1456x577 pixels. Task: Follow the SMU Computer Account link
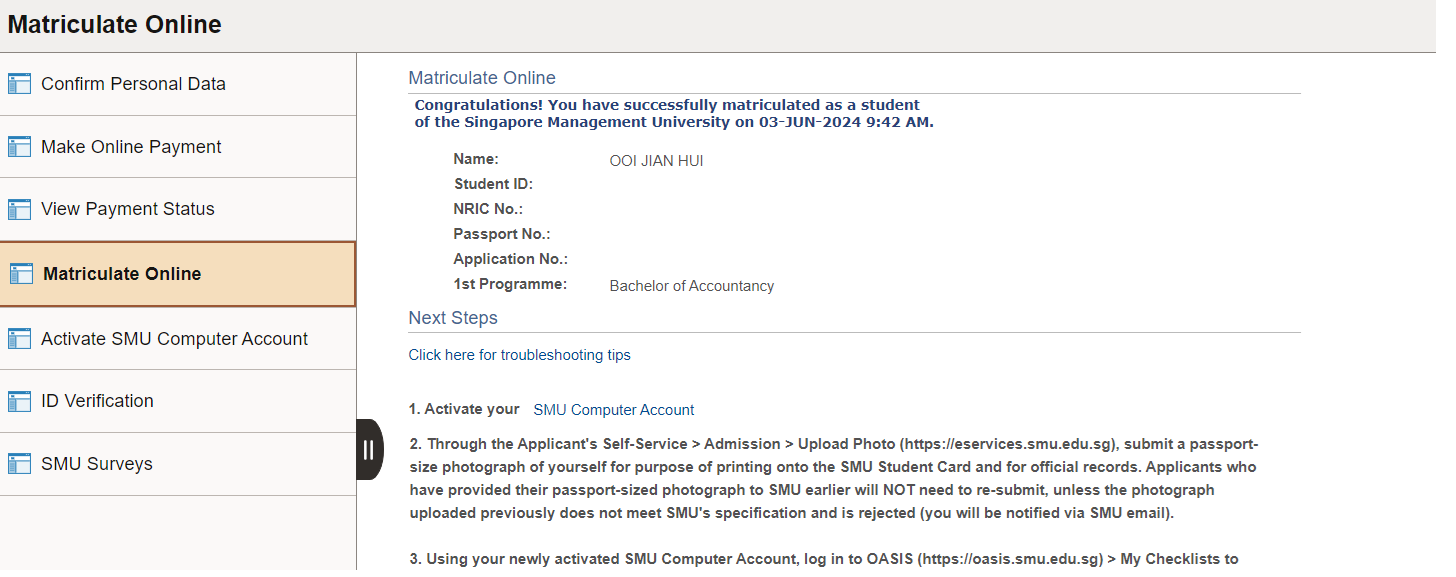pyautogui.click(x=614, y=410)
